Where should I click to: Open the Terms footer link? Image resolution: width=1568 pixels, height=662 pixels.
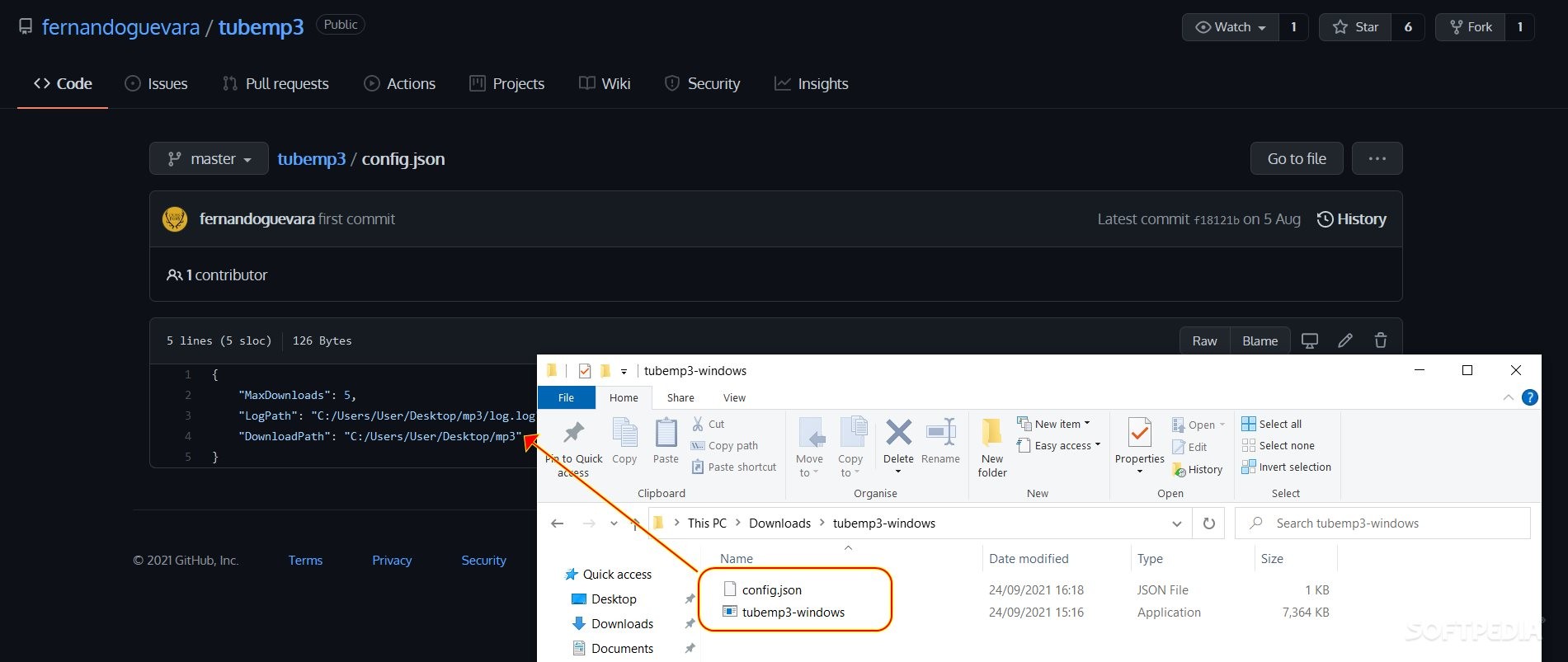click(x=305, y=560)
